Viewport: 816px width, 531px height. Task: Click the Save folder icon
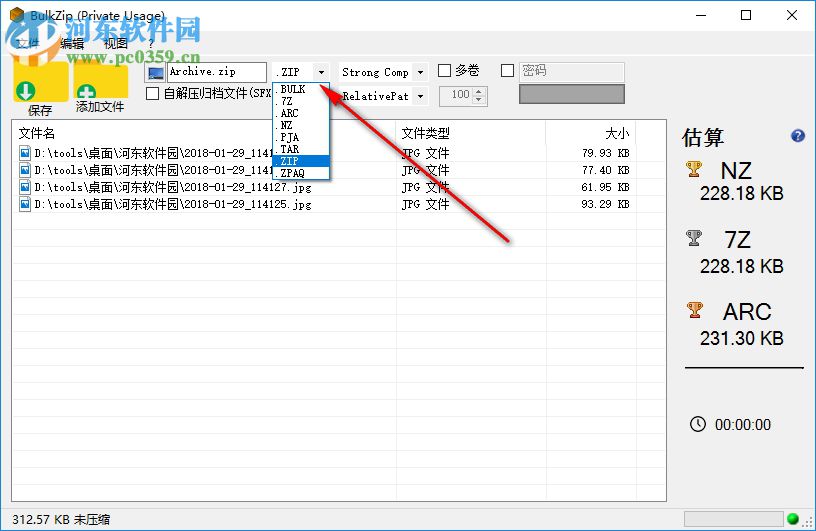tap(41, 81)
